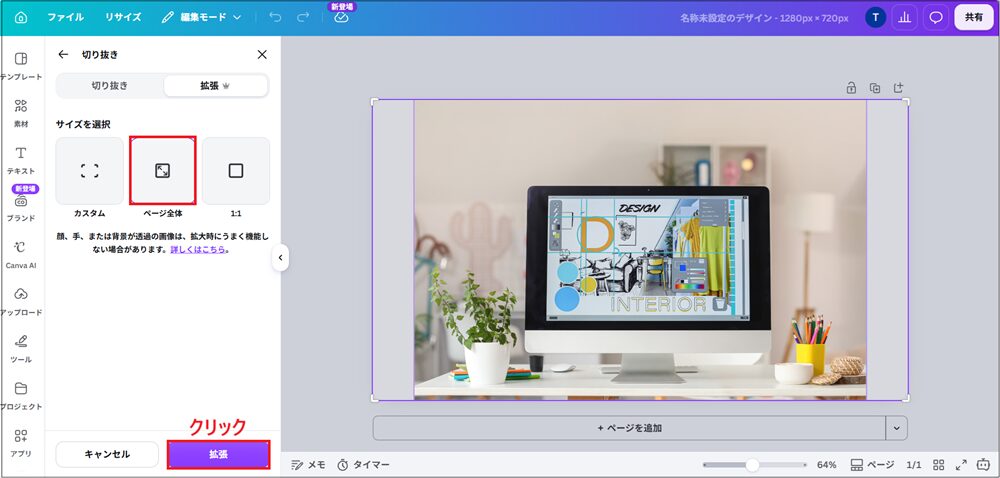Select the ページ全体 size option
Image resolution: width=1000 pixels, height=478 pixels.
tap(163, 171)
